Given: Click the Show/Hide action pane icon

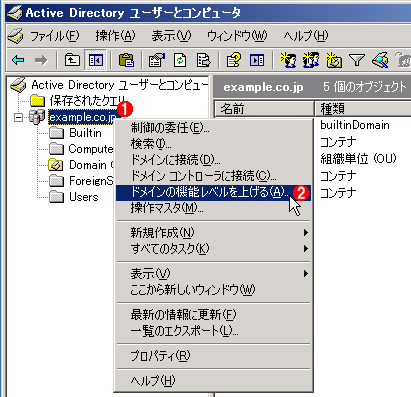Looking at the screenshot, I should [257, 60].
